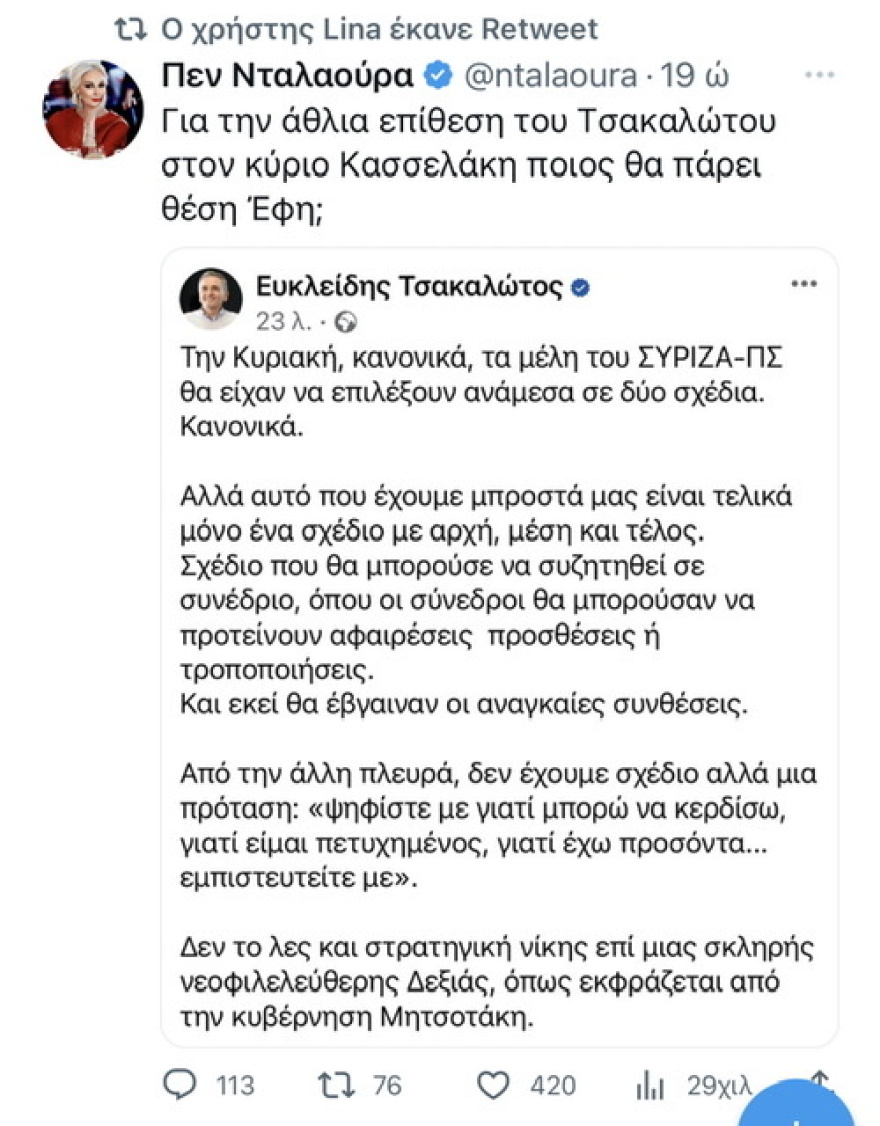This screenshot has width=880, height=1126.
Task: Expand the quoted post's three-dot menu
Action: tap(803, 283)
